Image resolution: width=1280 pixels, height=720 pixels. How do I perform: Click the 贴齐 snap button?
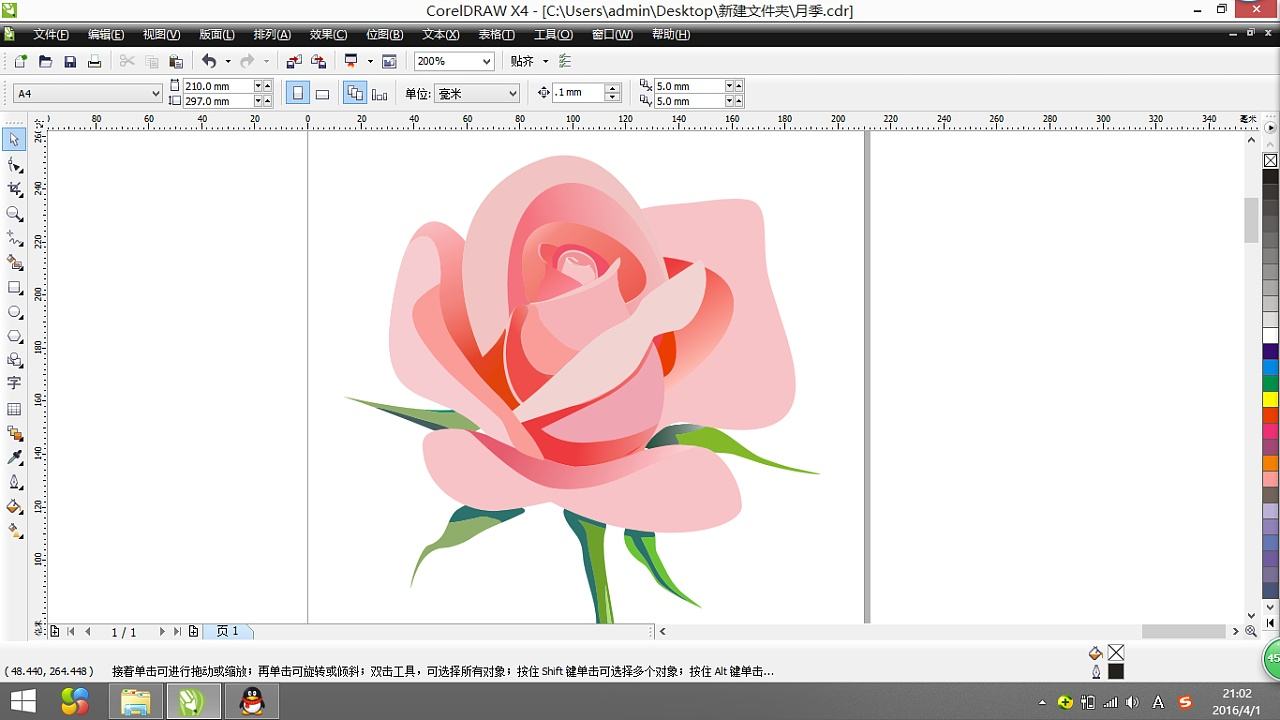522,62
